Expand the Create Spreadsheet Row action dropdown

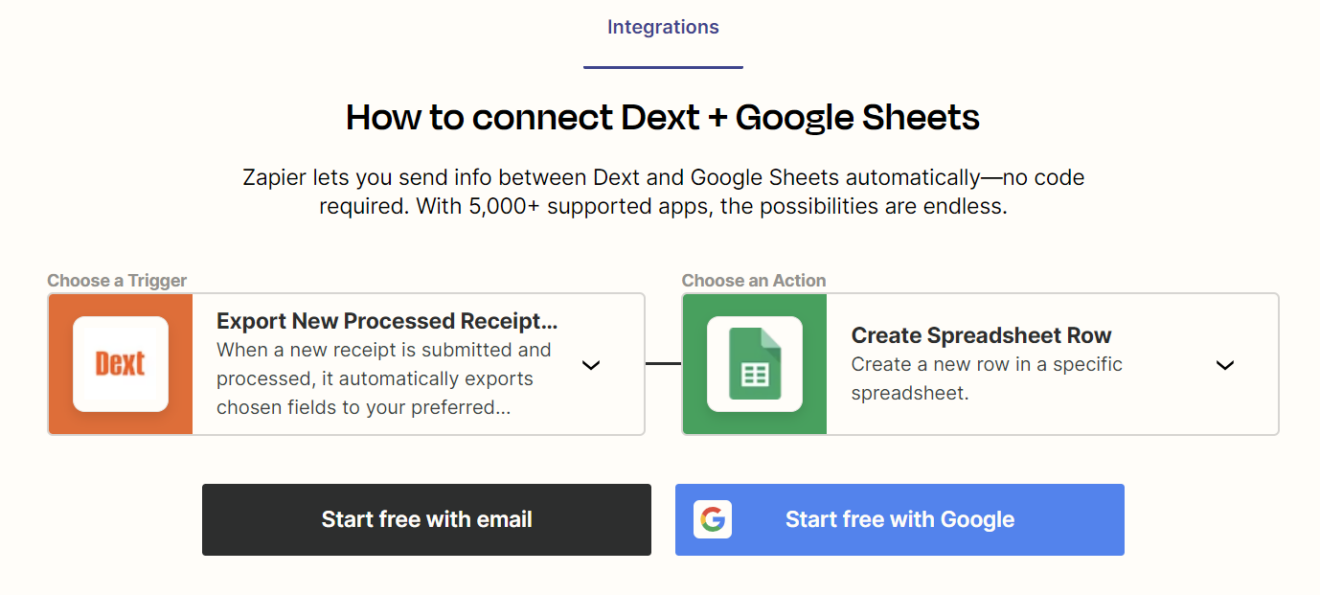coord(1225,366)
